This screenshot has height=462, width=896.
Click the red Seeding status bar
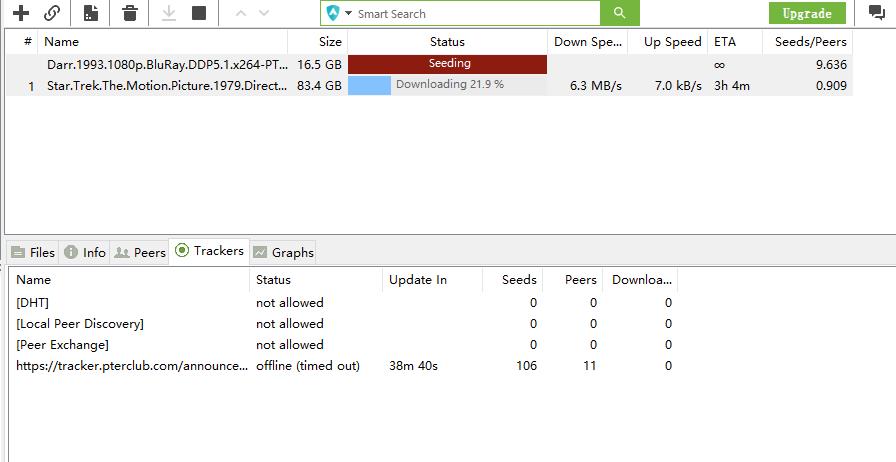click(447, 65)
